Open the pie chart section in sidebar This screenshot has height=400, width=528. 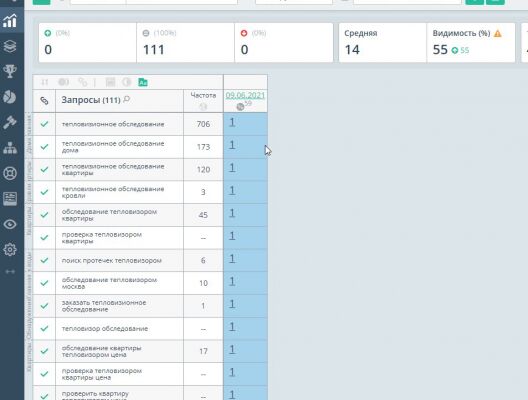coord(10,97)
